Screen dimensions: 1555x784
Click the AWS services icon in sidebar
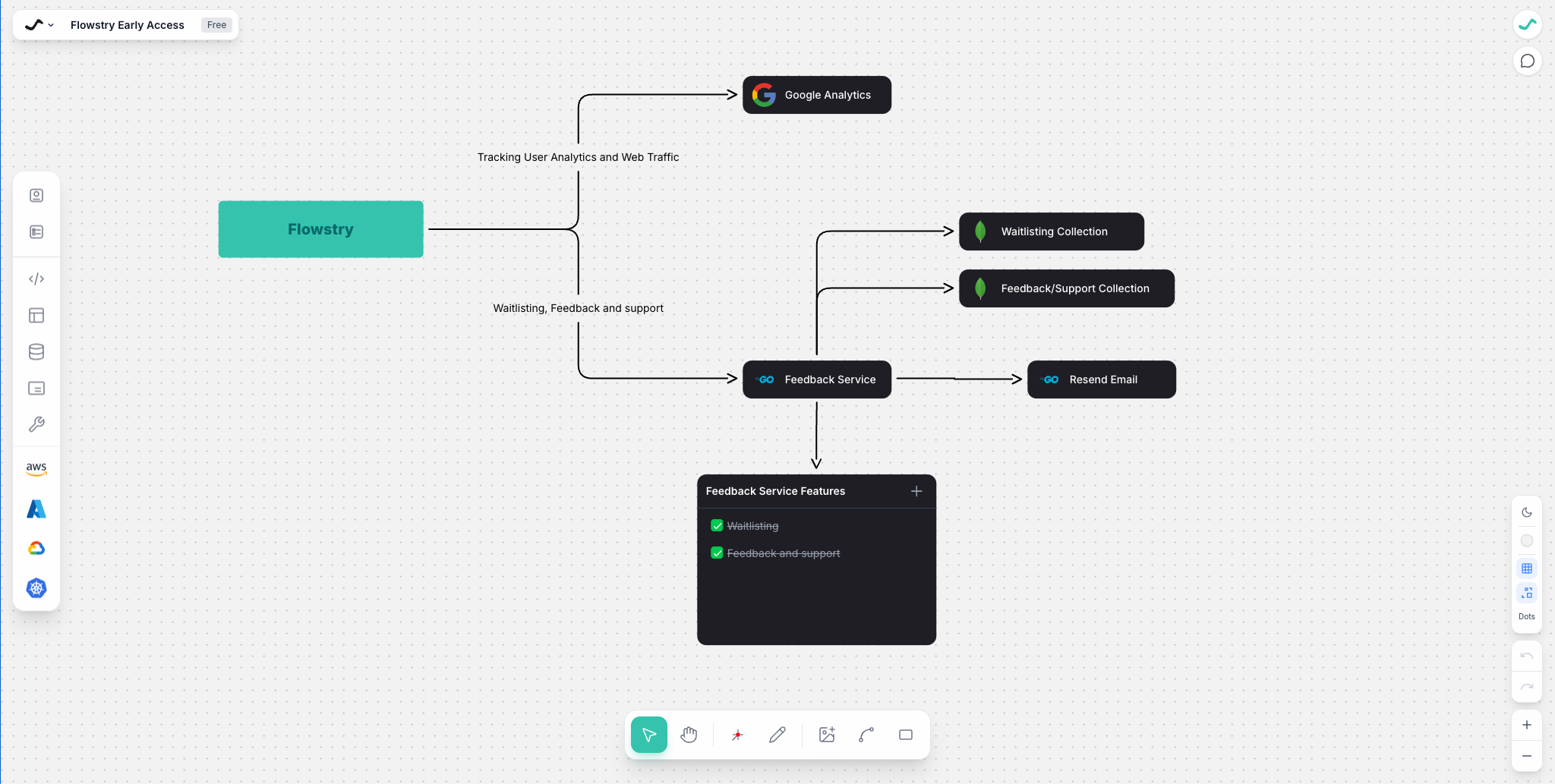pyautogui.click(x=36, y=468)
